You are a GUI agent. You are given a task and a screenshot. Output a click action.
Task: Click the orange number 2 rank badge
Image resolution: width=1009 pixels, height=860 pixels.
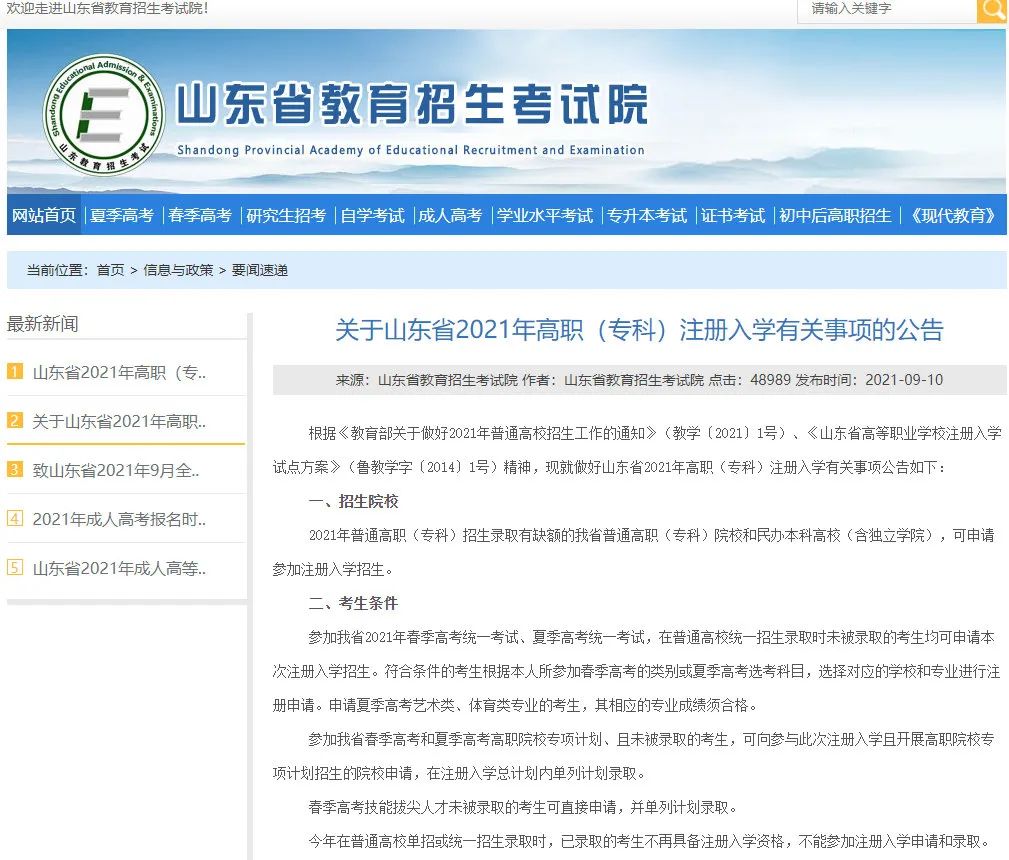click(15, 420)
